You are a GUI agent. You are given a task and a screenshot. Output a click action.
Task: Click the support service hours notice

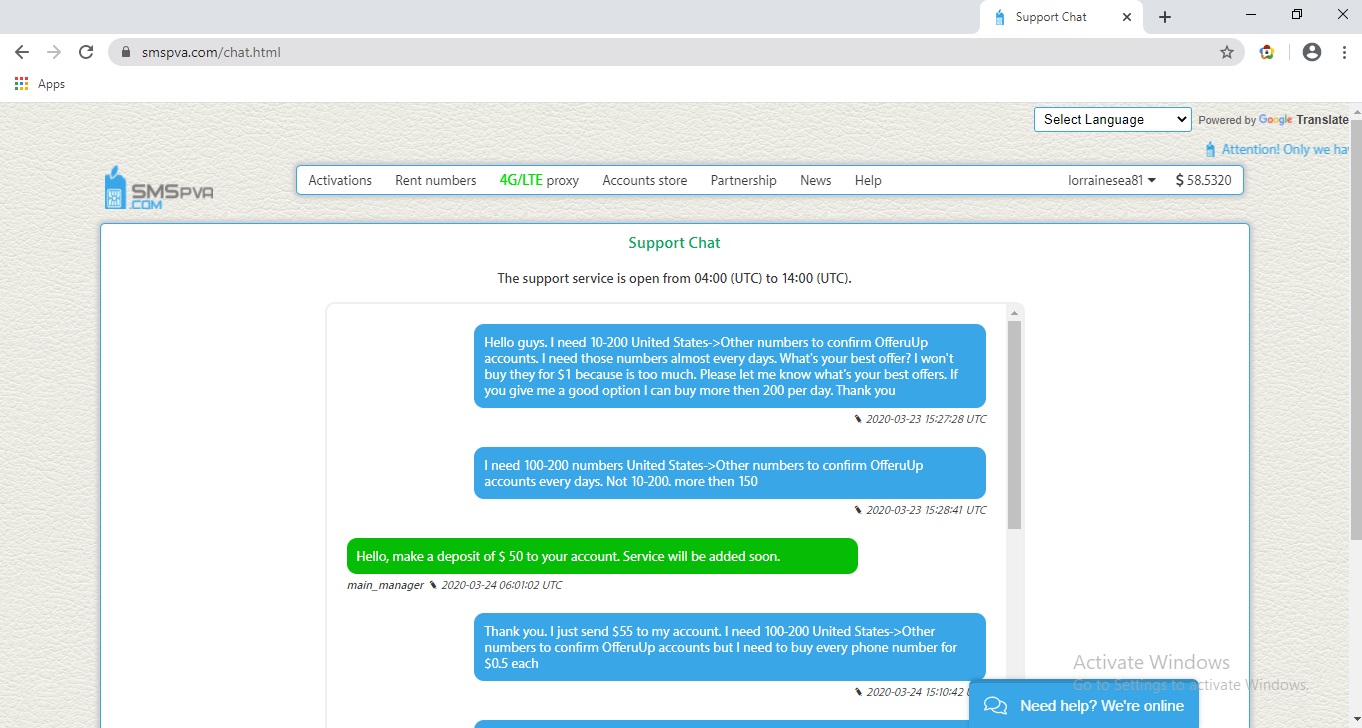675,278
